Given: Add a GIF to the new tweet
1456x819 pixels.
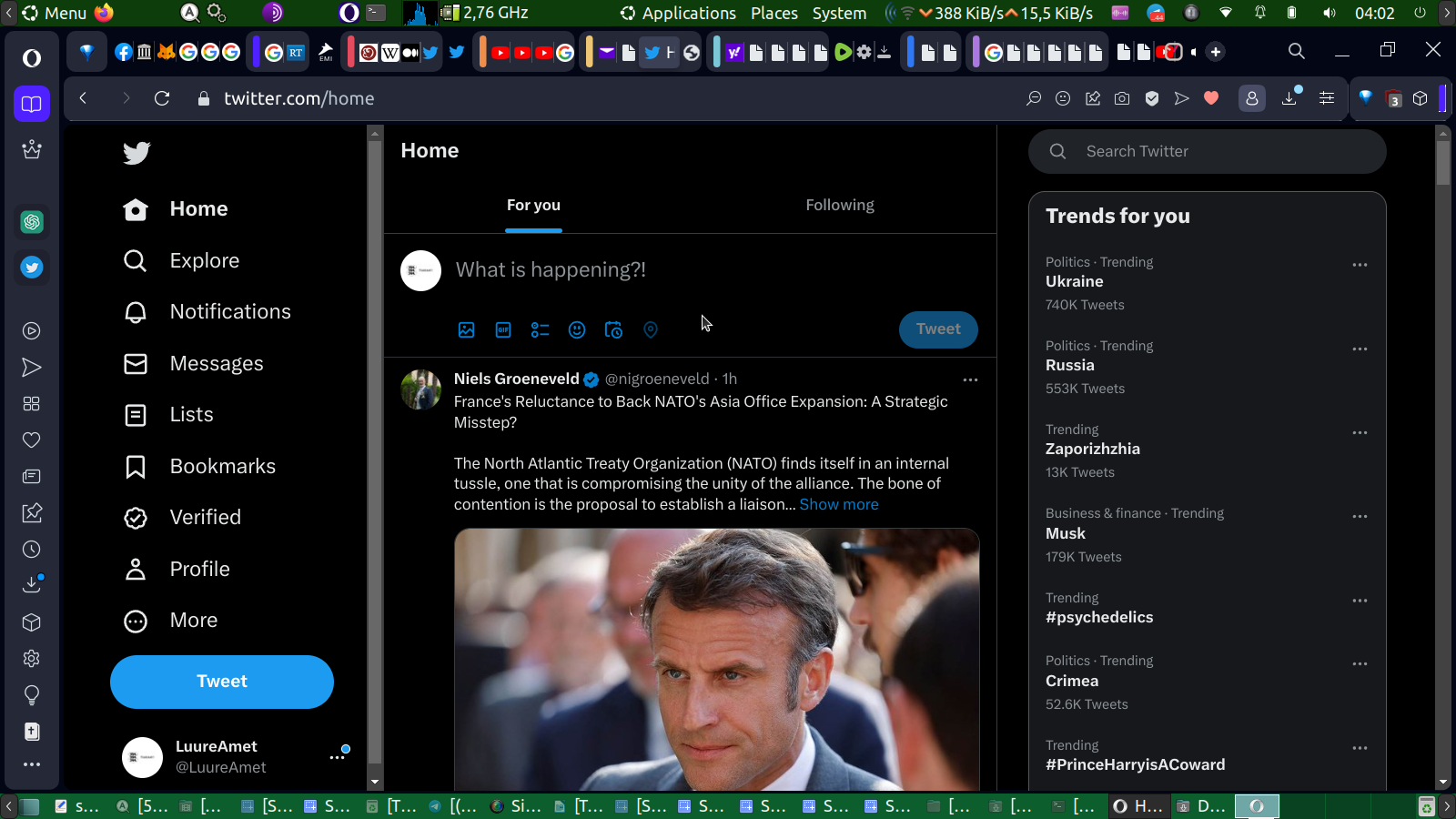Looking at the screenshot, I should pos(503,330).
